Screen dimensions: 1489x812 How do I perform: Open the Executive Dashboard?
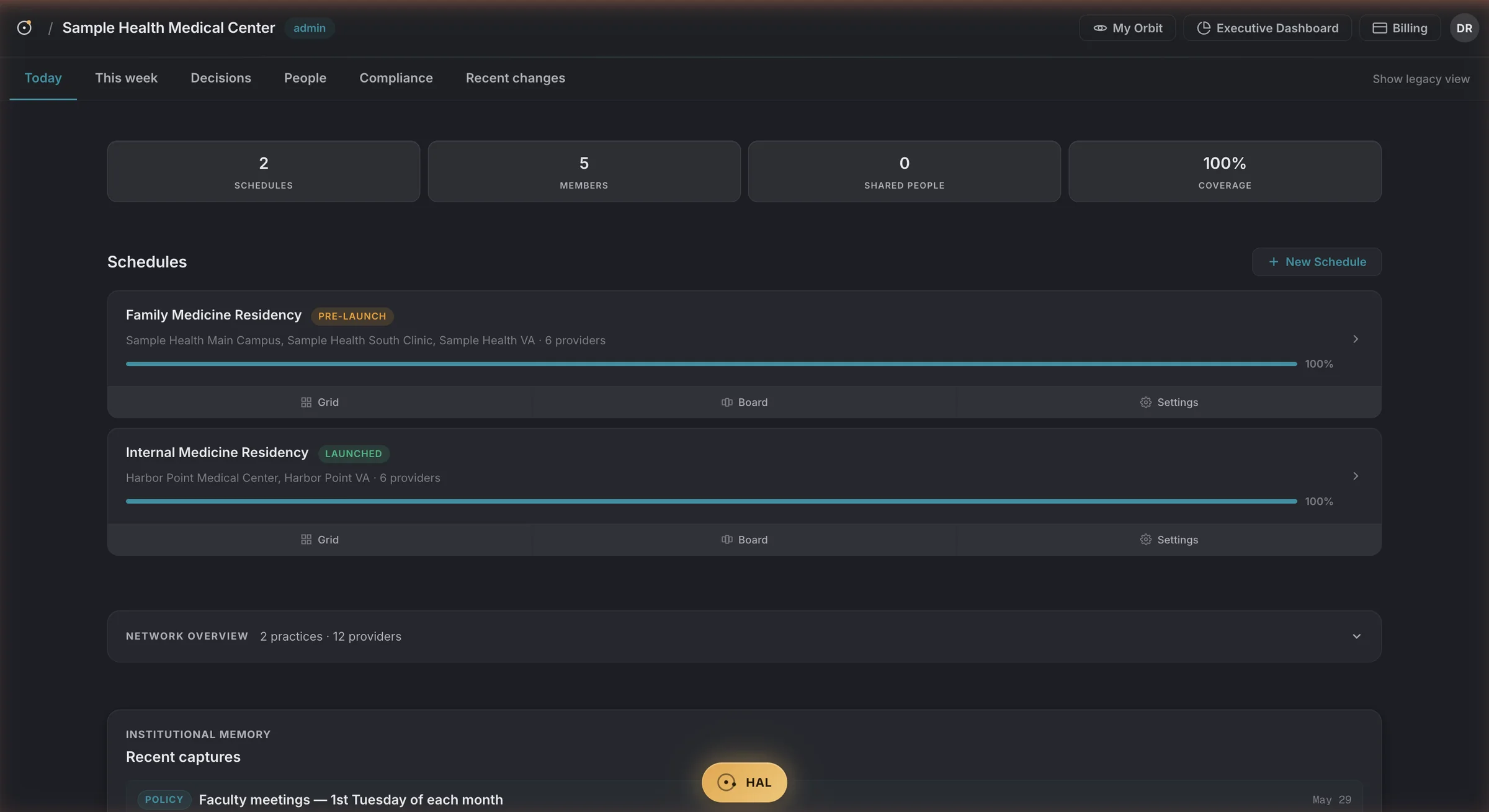[x=1268, y=28]
